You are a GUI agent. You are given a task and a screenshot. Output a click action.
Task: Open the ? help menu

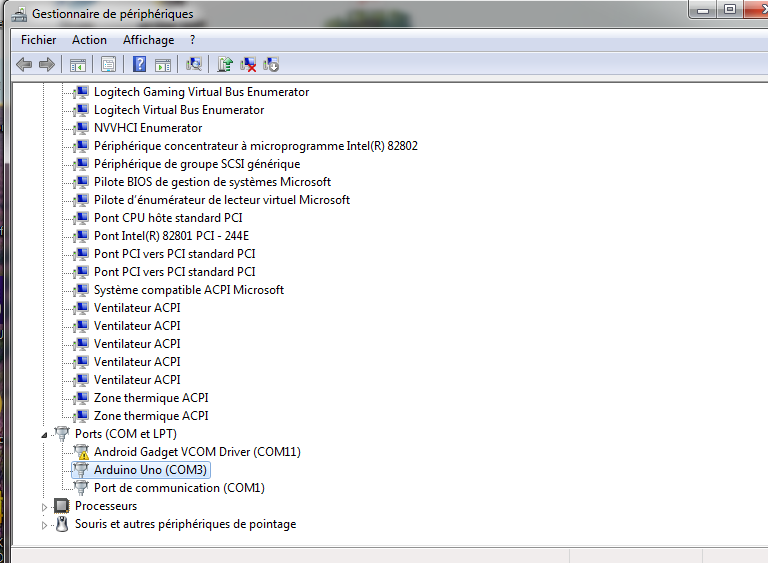coord(192,40)
